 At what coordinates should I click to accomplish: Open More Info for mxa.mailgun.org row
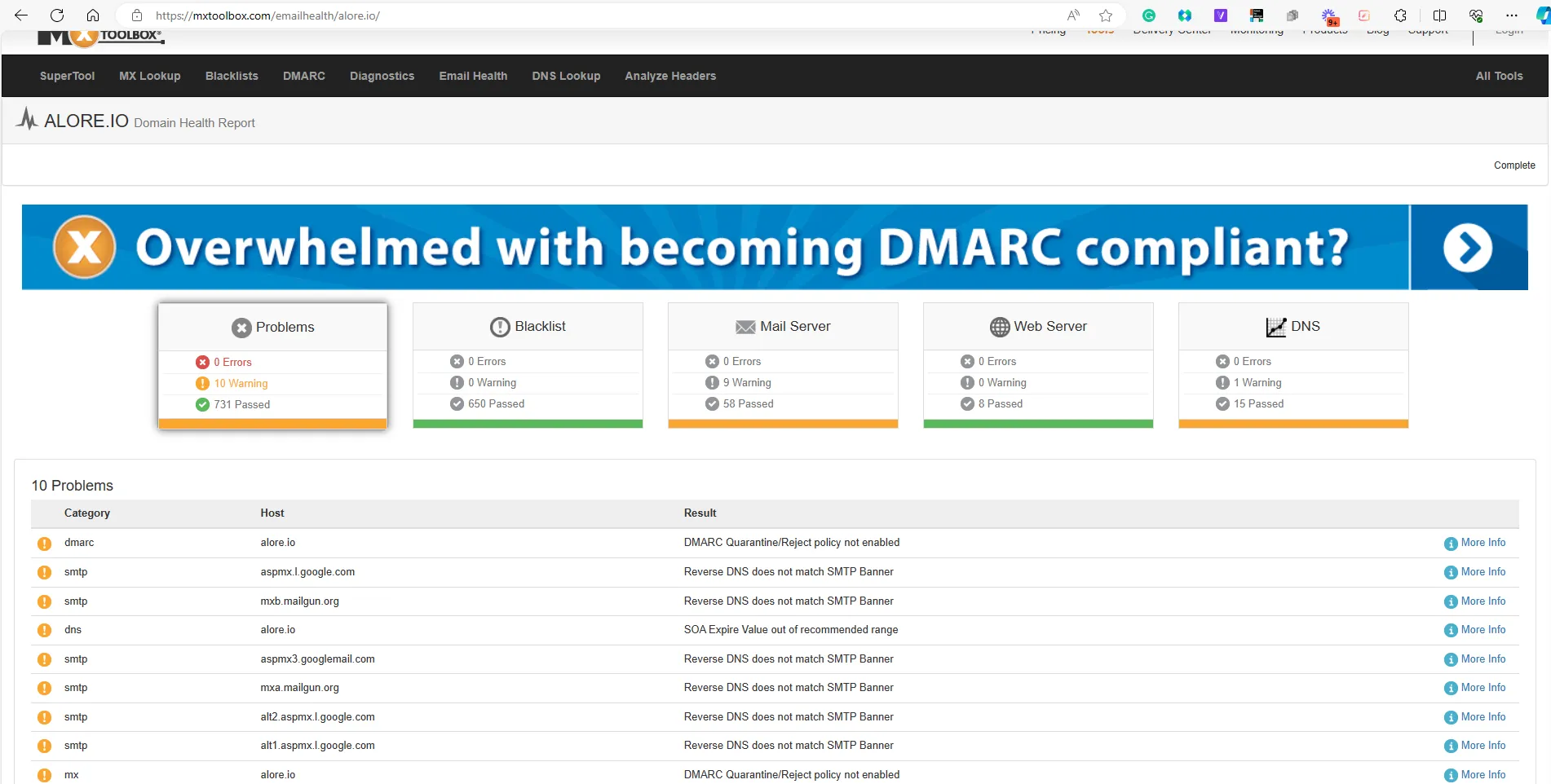tap(1475, 688)
